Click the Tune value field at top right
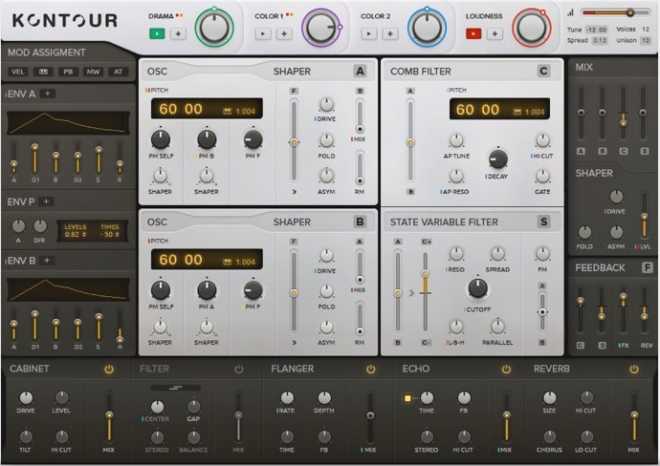The image size is (660, 466). pos(597,29)
